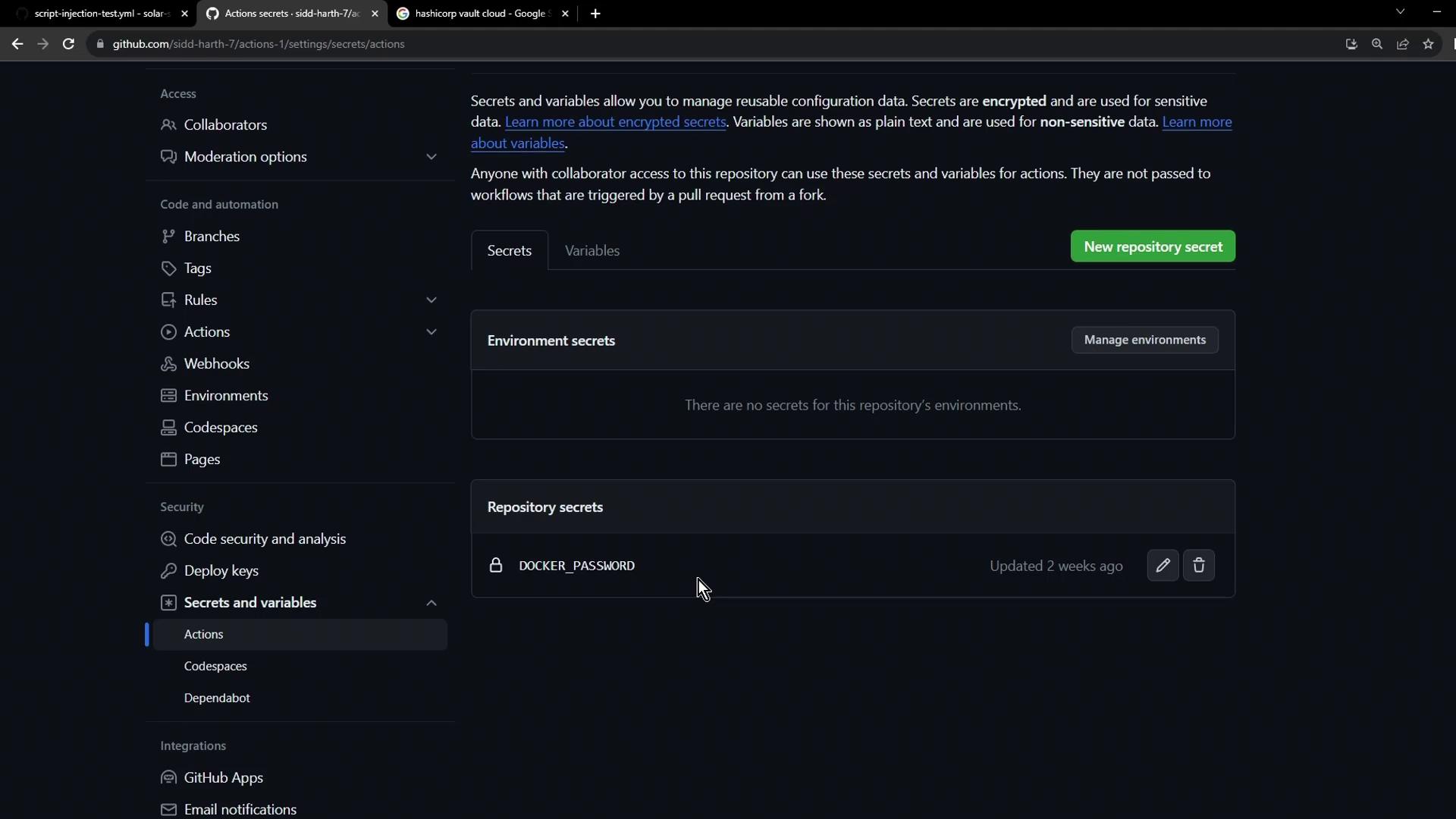
Task: Collapse the Secrets and variables section
Action: pos(431,603)
